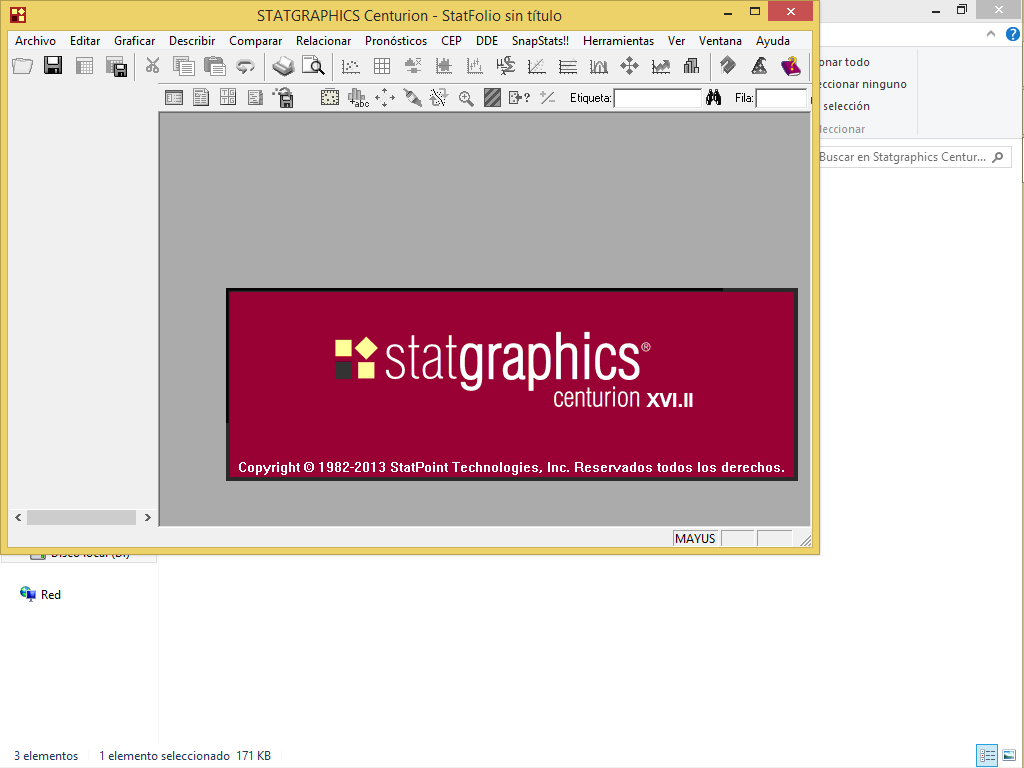Click the '3 elementos' status bar text
This screenshot has height=768, width=1024.
click(46, 756)
